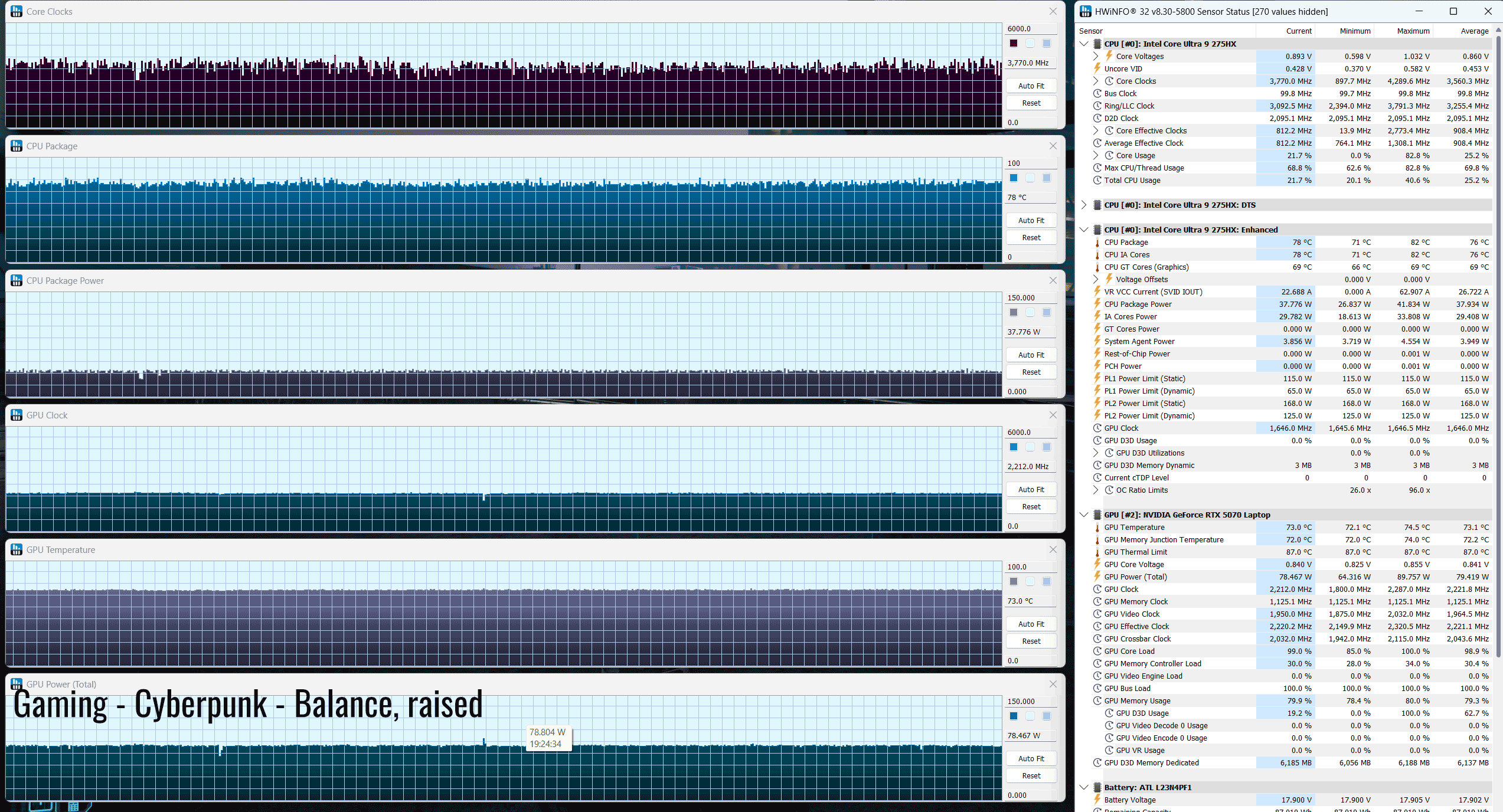Click the lightning icon beside Core Voltages
Image resolution: width=1503 pixels, height=812 pixels.
click(x=1109, y=56)
